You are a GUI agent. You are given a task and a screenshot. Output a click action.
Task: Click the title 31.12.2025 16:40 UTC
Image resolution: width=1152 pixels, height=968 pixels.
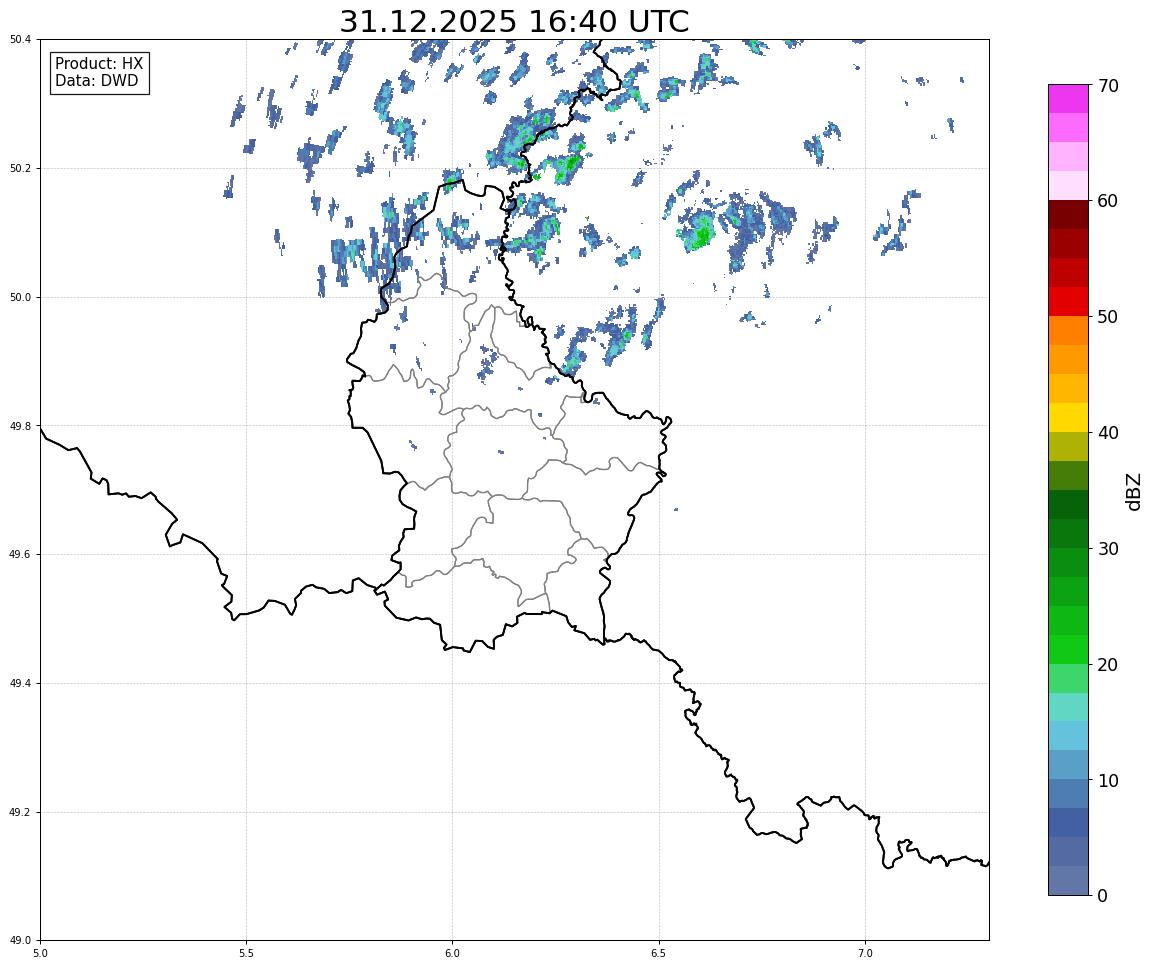pos(514,21)
